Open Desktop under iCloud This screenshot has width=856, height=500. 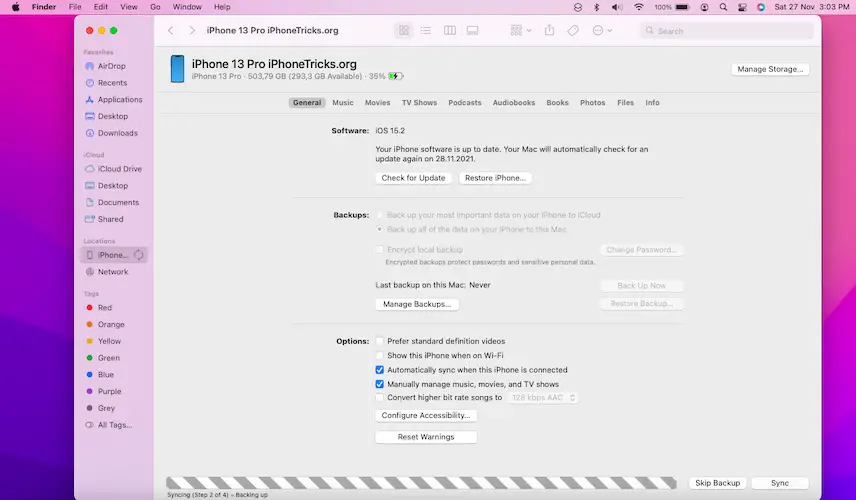tap(113, 186)
